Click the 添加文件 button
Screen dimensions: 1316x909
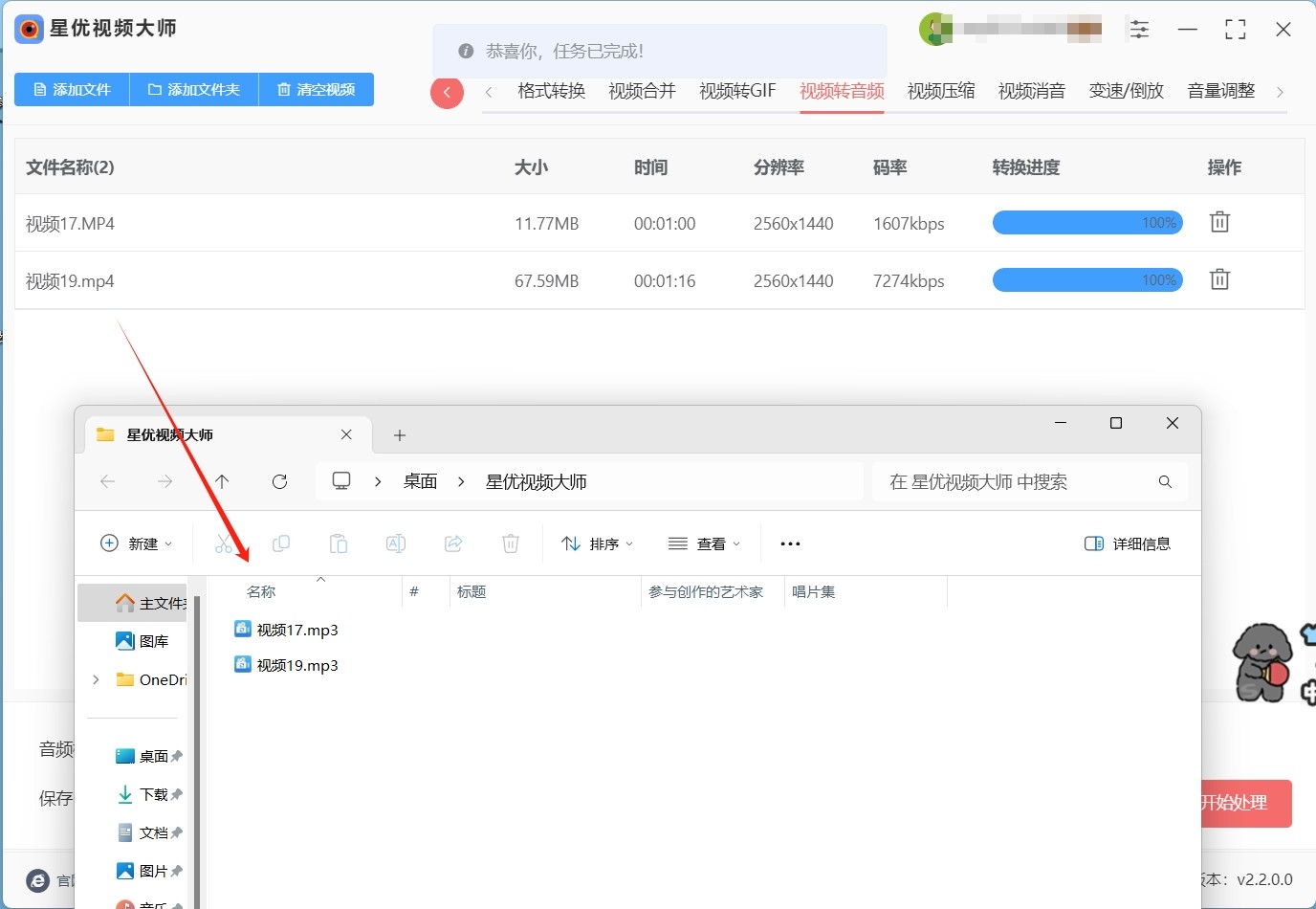[x=72, y=89]
